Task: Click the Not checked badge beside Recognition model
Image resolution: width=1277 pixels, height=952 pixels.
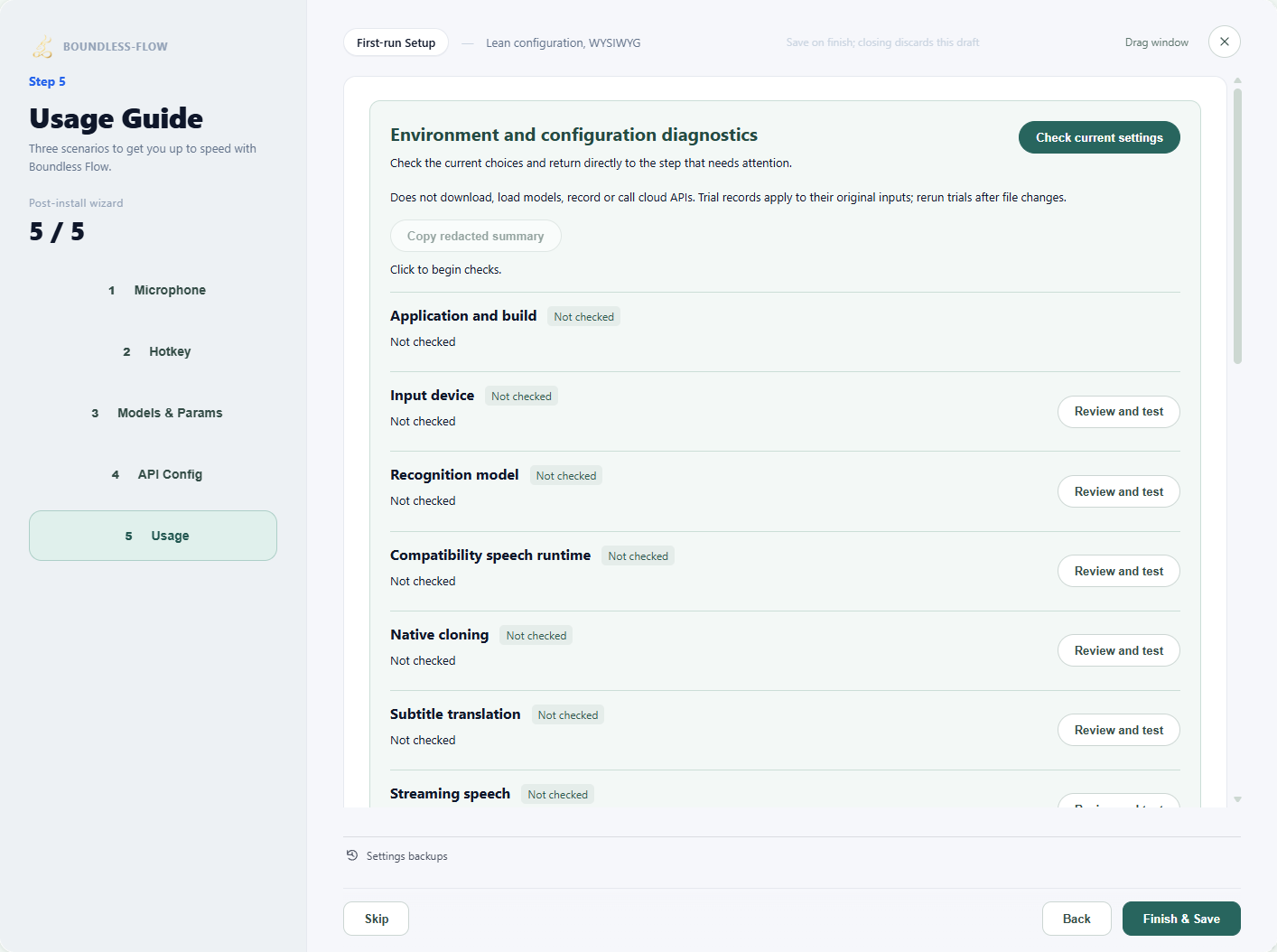Action: tap(566, 476)
